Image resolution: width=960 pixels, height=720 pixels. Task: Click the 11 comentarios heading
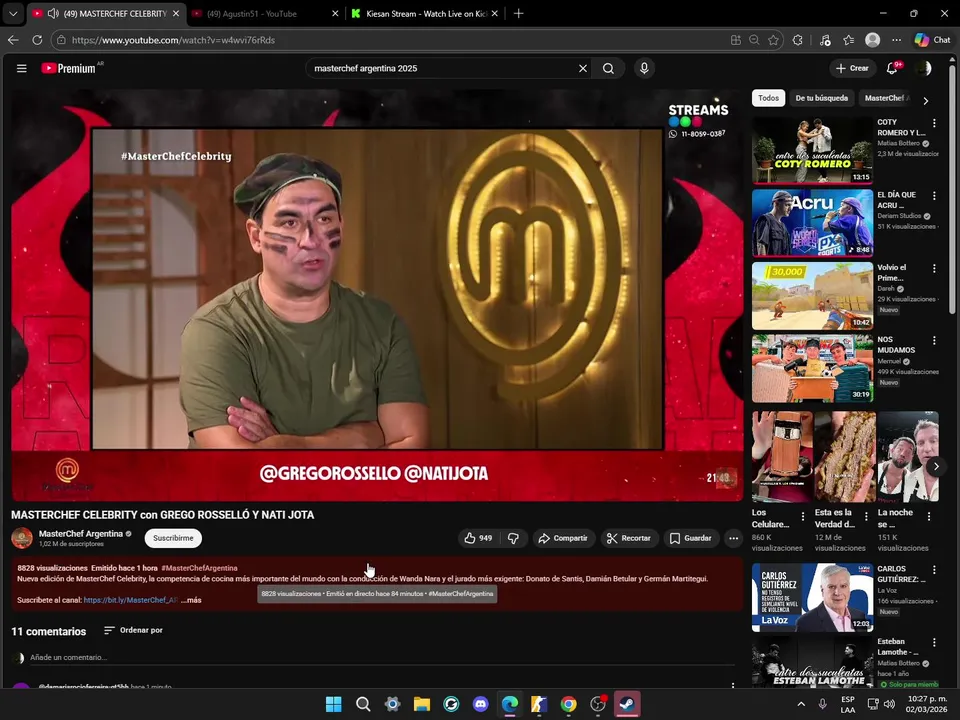(x=48, y=631)
